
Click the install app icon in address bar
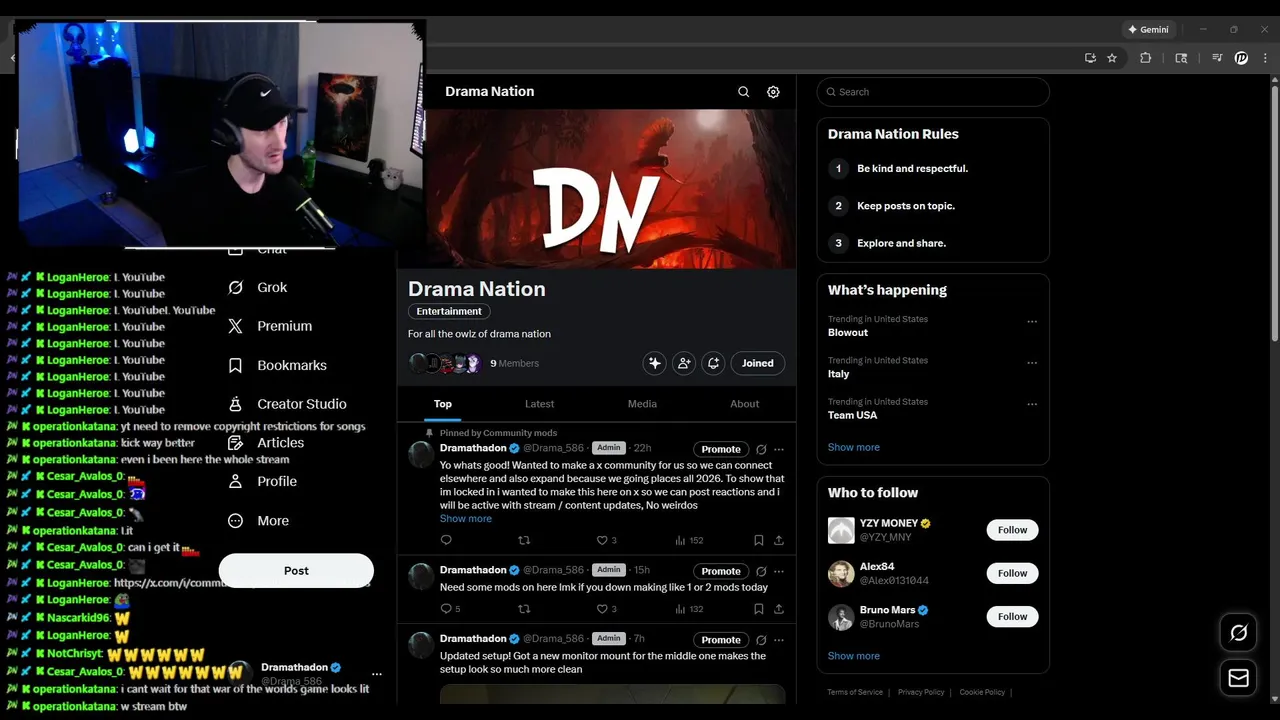[1090, 58]
